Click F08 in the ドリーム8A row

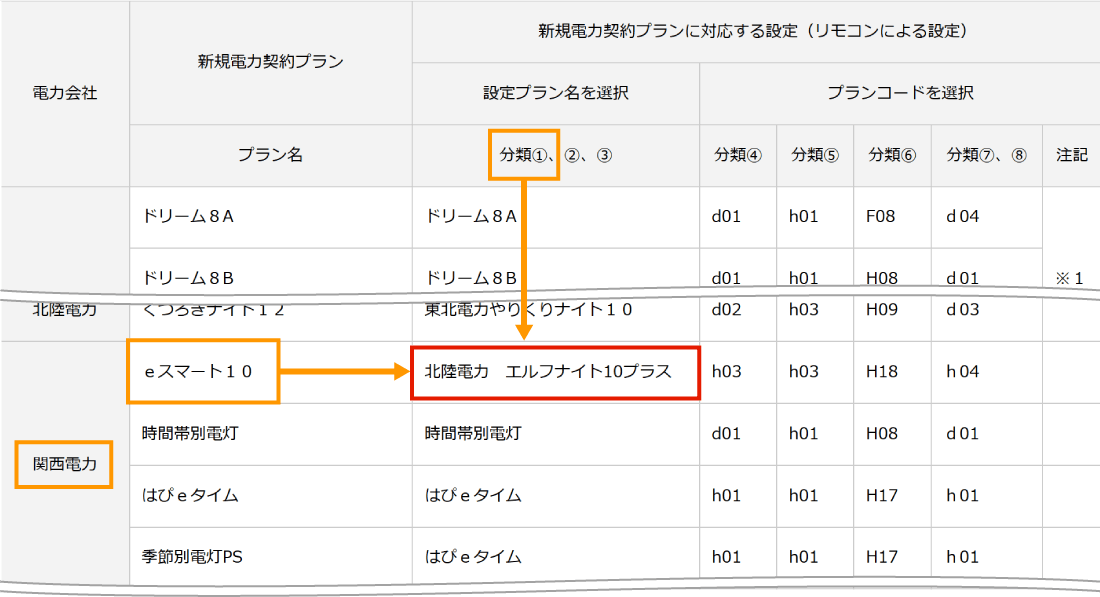coord(880,217)
